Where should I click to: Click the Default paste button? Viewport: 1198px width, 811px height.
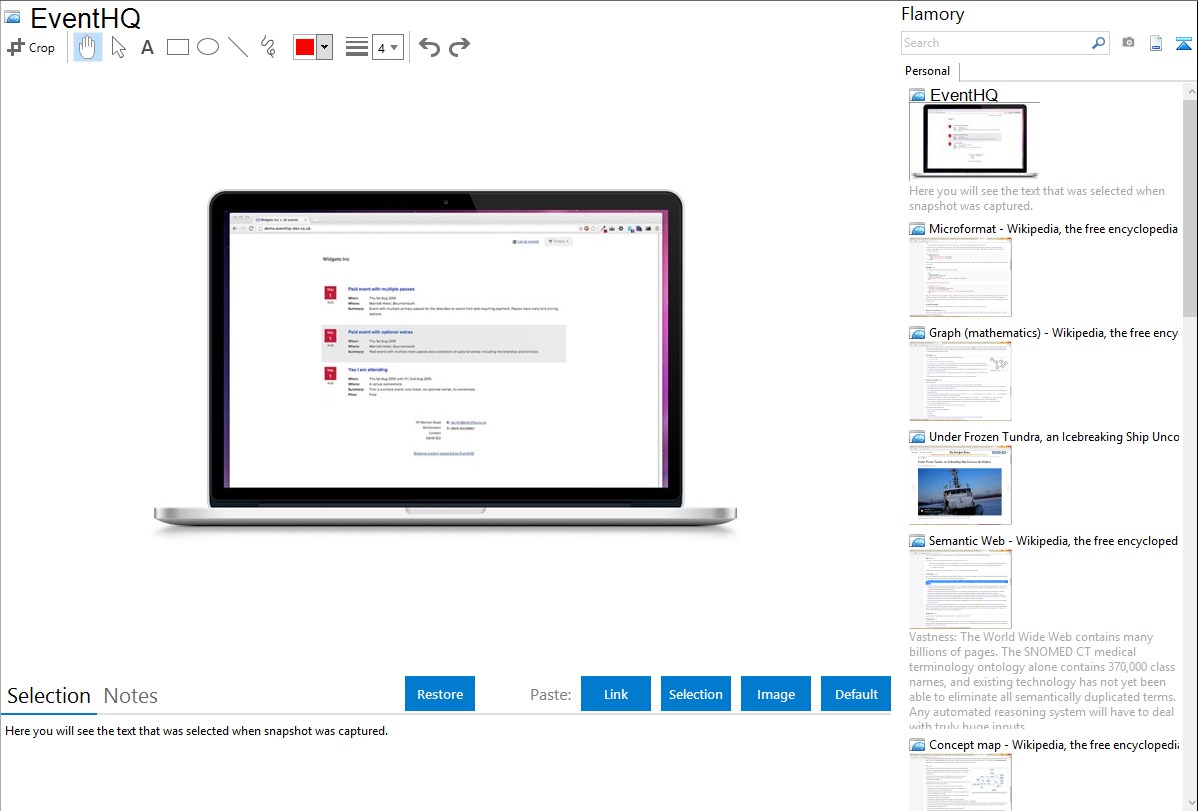click(856, 694)
